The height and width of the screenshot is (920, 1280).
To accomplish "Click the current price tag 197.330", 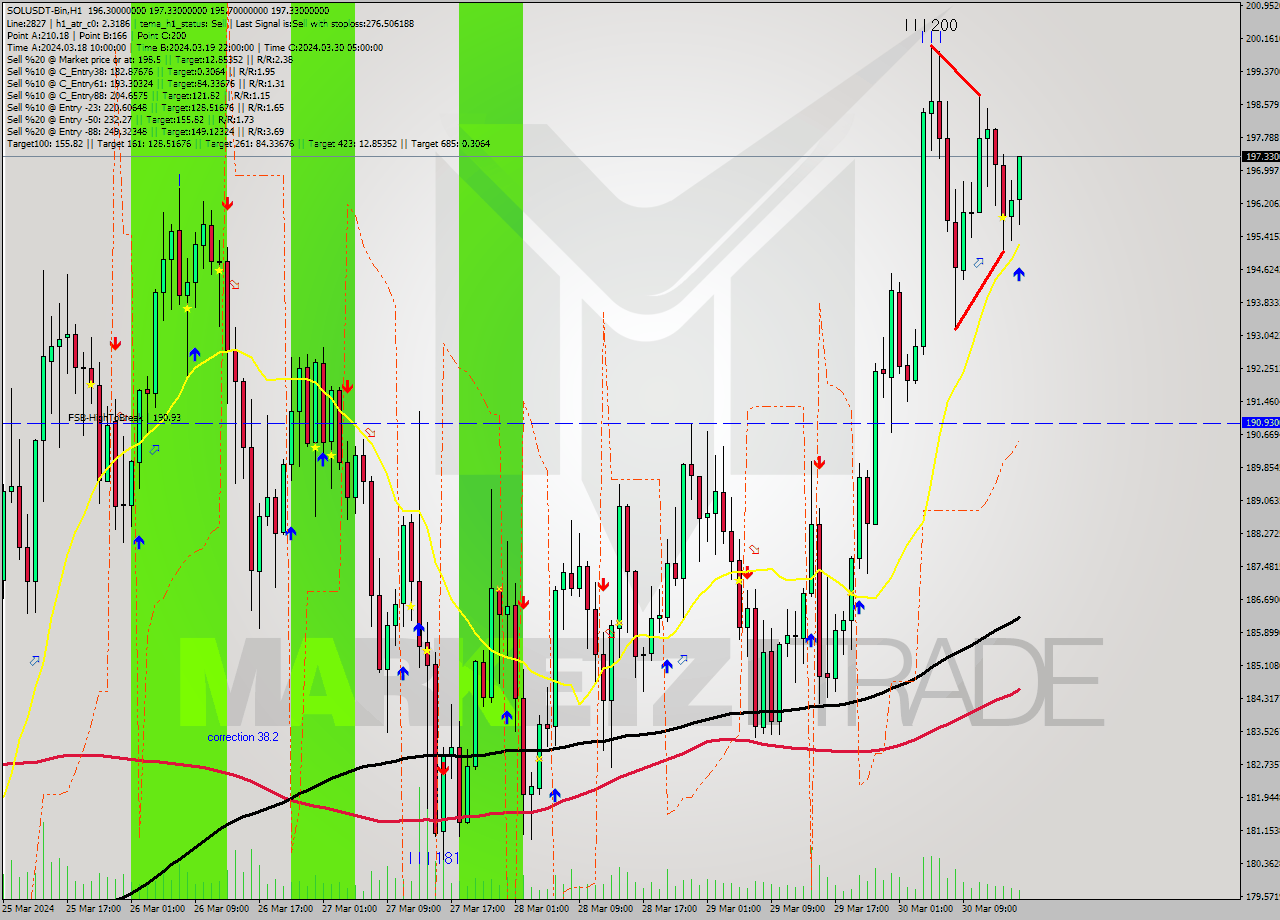I will [x=1260, y=157].
